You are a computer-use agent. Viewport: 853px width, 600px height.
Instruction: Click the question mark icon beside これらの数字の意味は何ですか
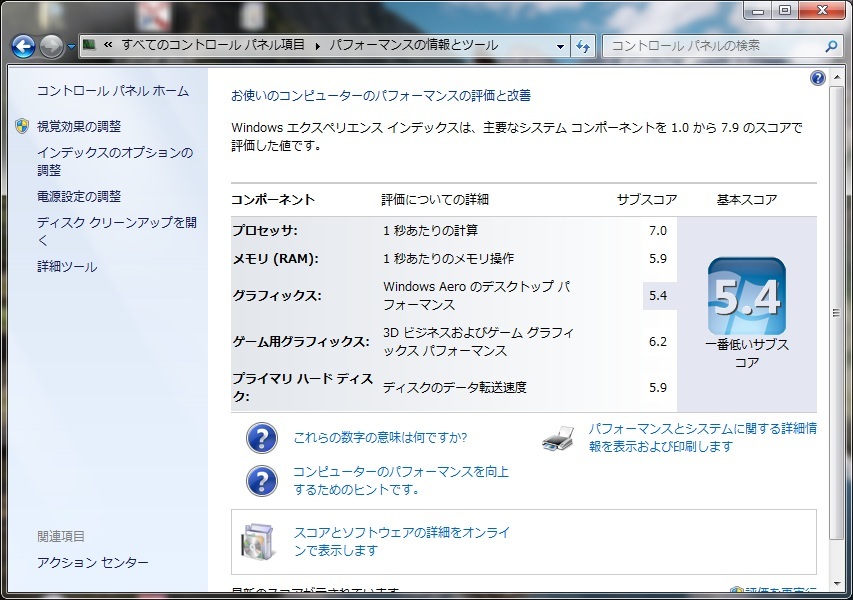pyautogui.click(x=261, y=438)
